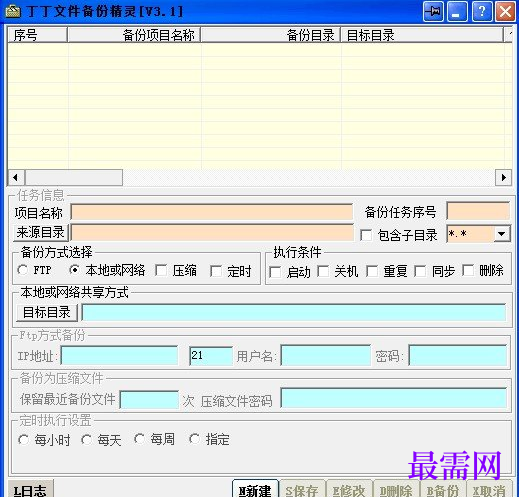This screenshot has width=520, height=497.
Task: Focus the 来源目录 path field
Action: pyautogui.click(x=212, y=232)
